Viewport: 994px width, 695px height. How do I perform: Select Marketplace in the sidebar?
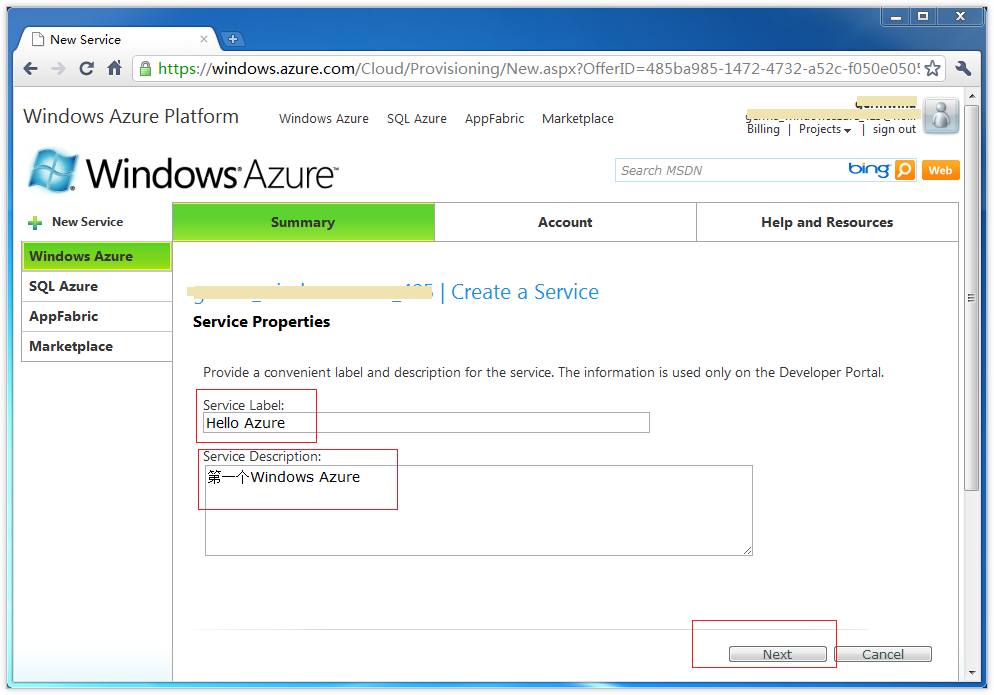(96, 346)
